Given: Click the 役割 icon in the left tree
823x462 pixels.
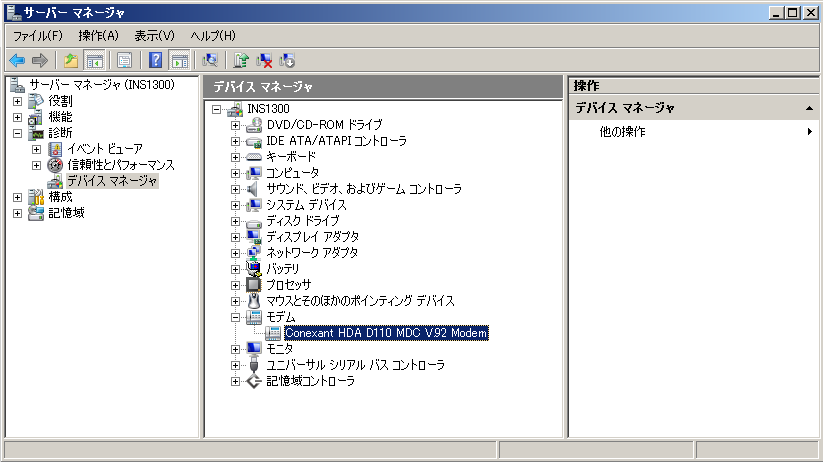Looking at the screenshot, I should [36, 101].
